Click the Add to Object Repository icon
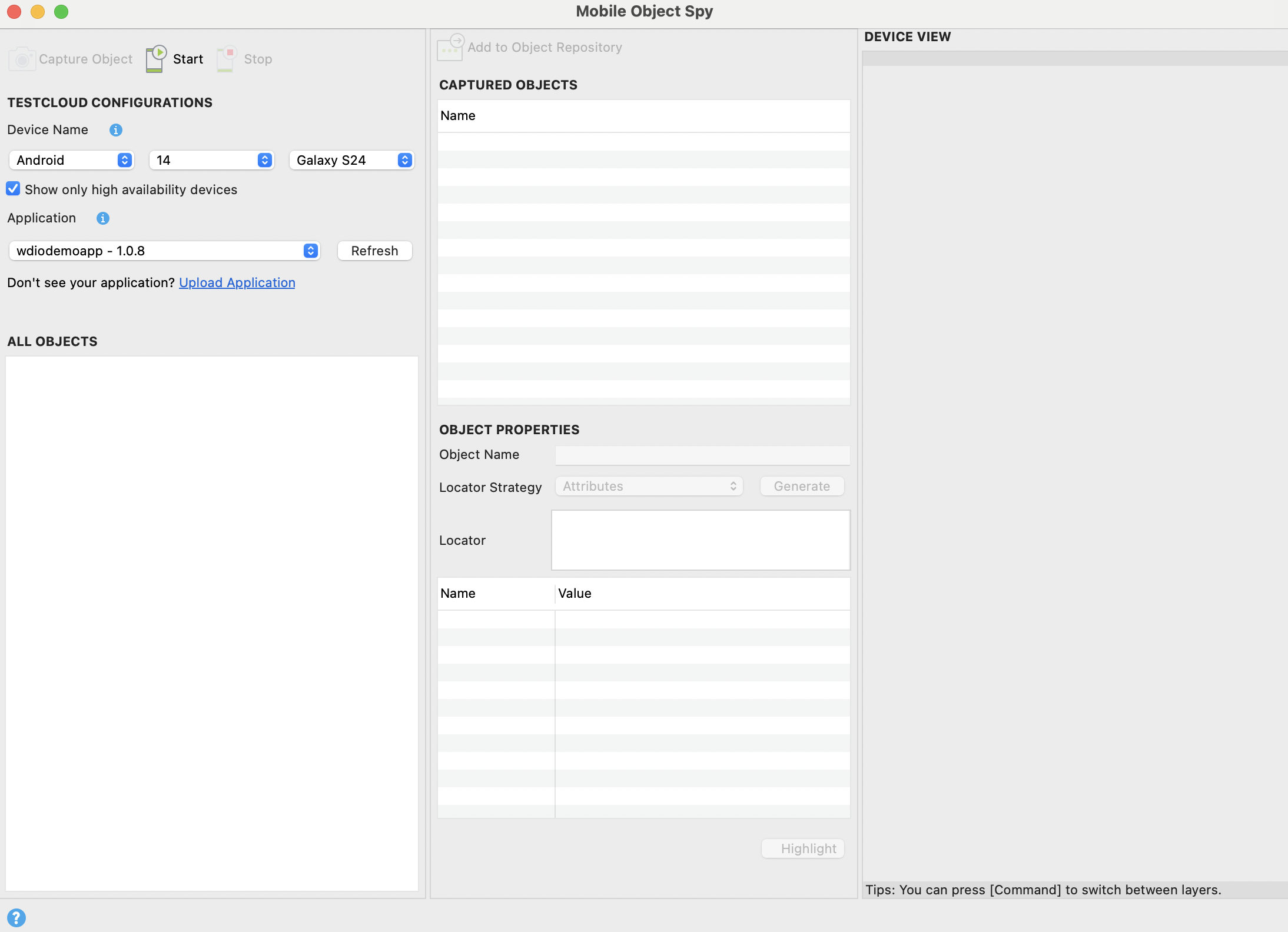 [x=450, y=47]
